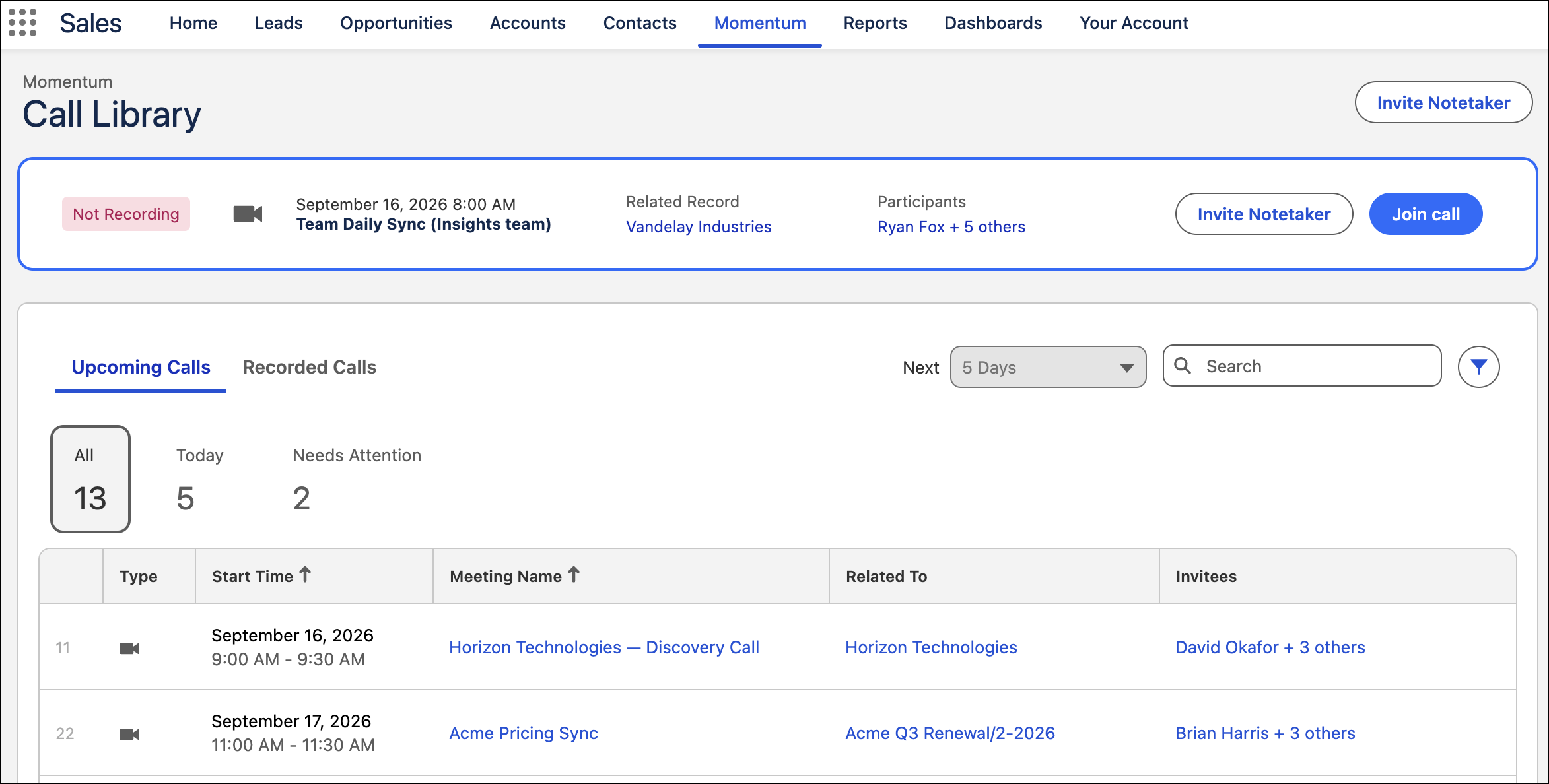Screen dimensions: 1549x784
Task: Click Invite Notetaker in the page header
Action: tap(1443, 102)
